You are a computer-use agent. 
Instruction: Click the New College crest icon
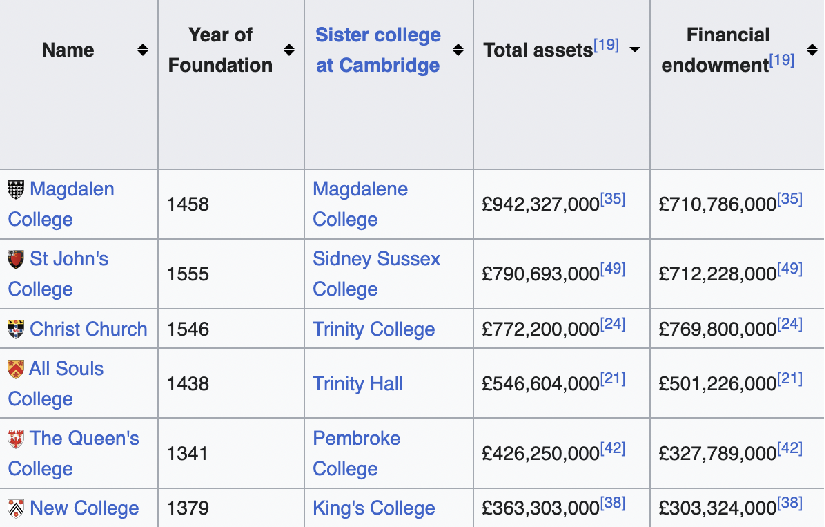tap(16, 508)
